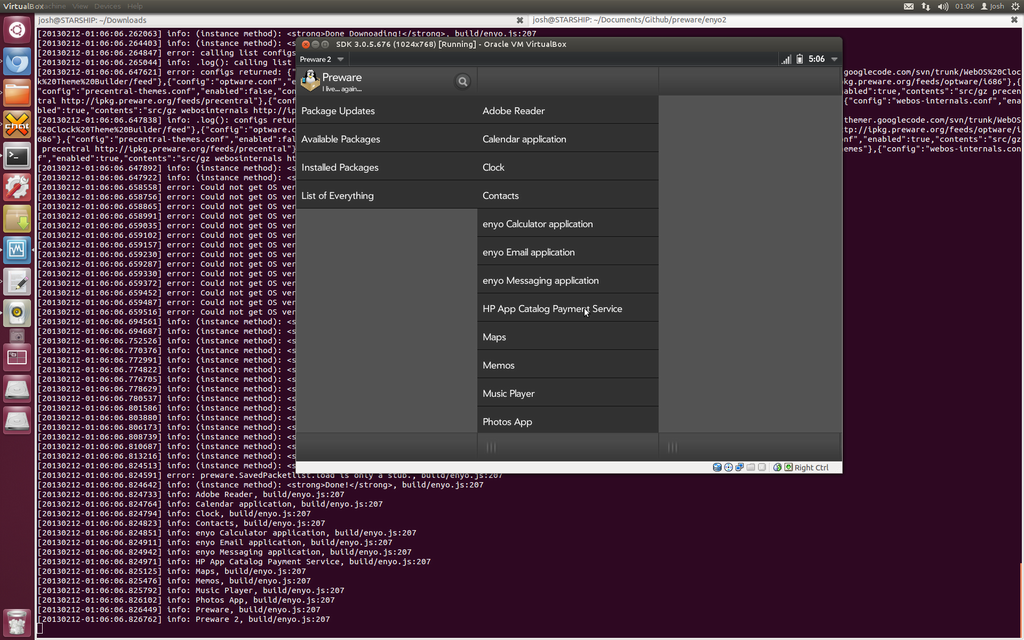Click the Preware penguin logo icon
The image size is (1024, 640).
pos(310,80)
